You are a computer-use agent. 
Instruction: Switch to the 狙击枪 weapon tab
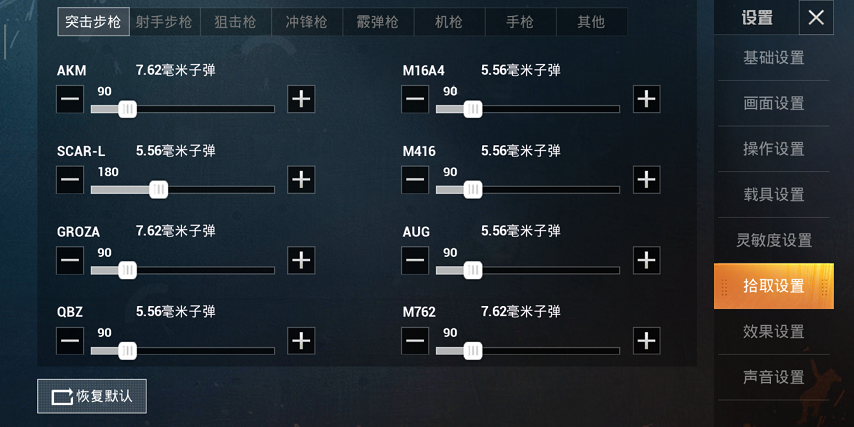pos(235,22)
